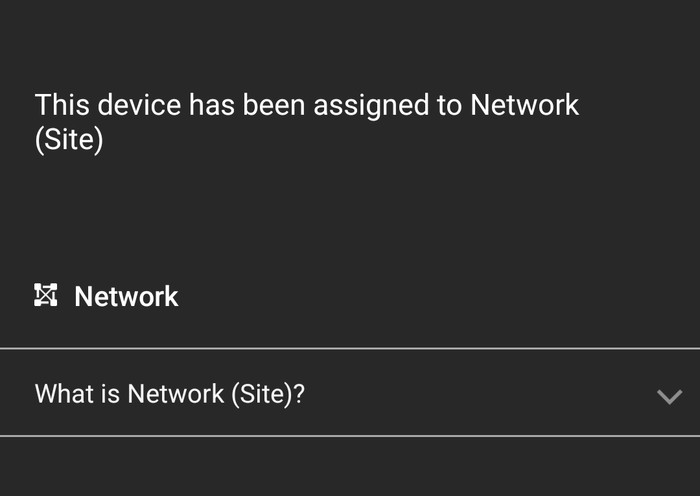
Task: Show the Network (Site) explanation via down arrow
Action: click(x=669, y=396)
